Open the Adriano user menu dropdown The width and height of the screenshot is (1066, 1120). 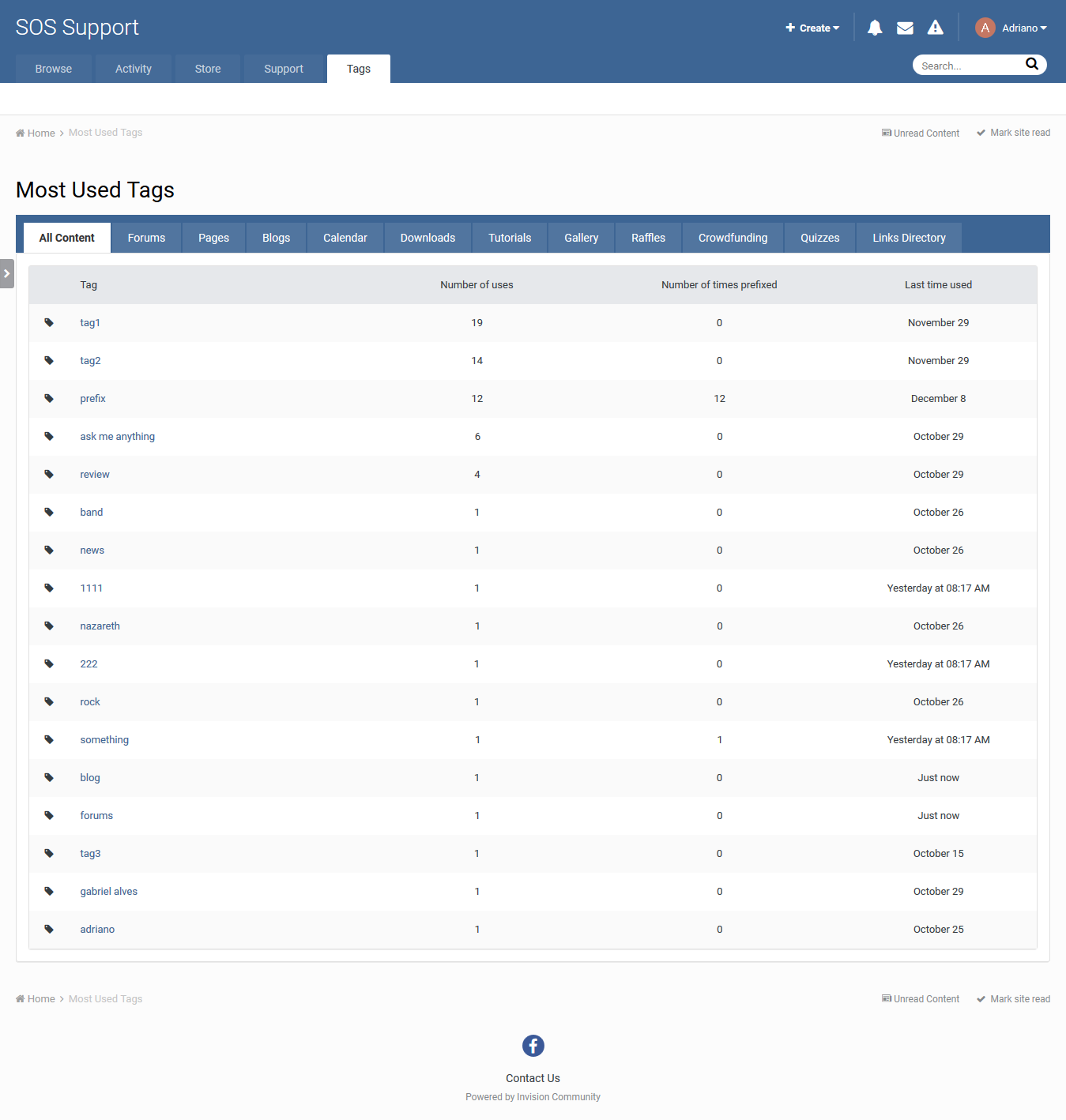point(1024,28)
